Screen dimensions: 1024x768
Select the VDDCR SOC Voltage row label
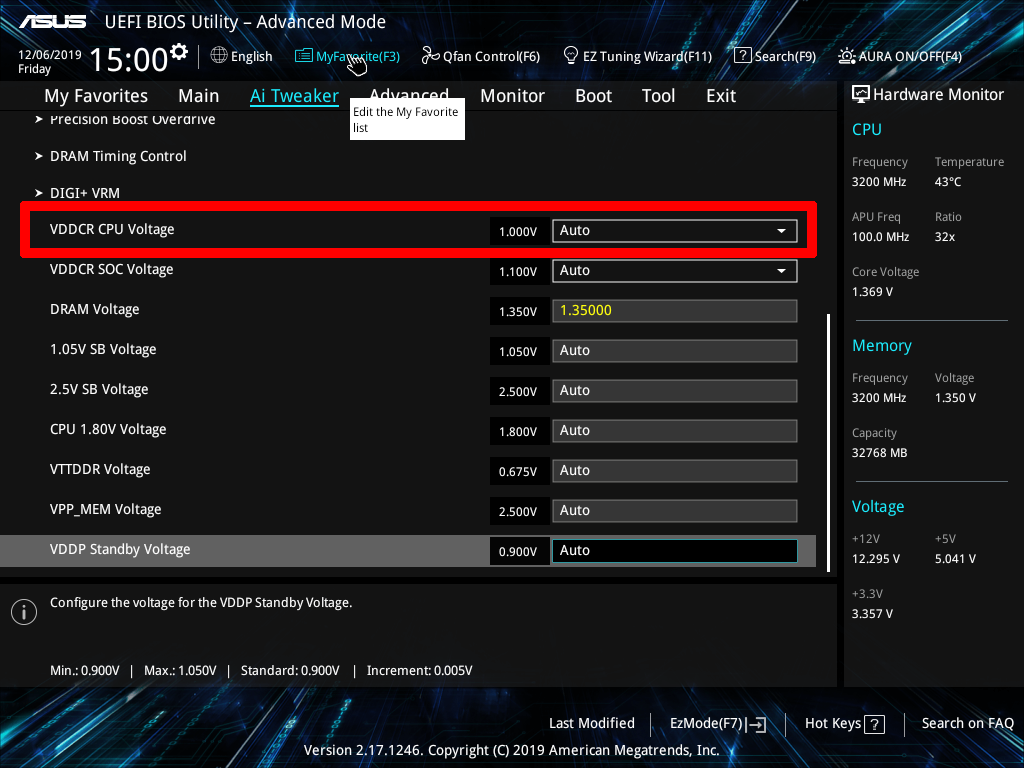[112, 270]
